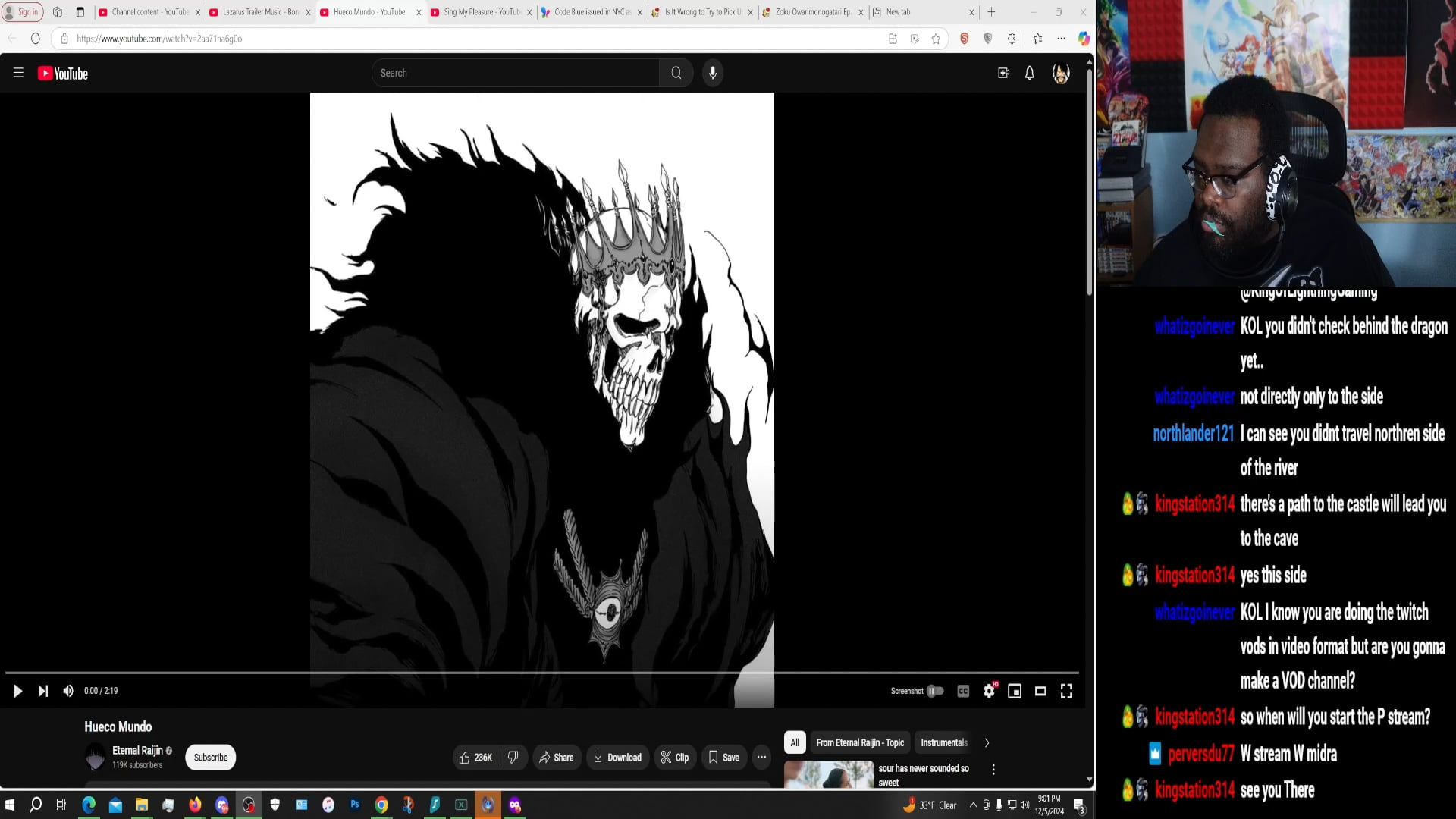Select the Instrumentals filter chip
Viewport: 1456px width, 819px height.
tap(944, 742)
